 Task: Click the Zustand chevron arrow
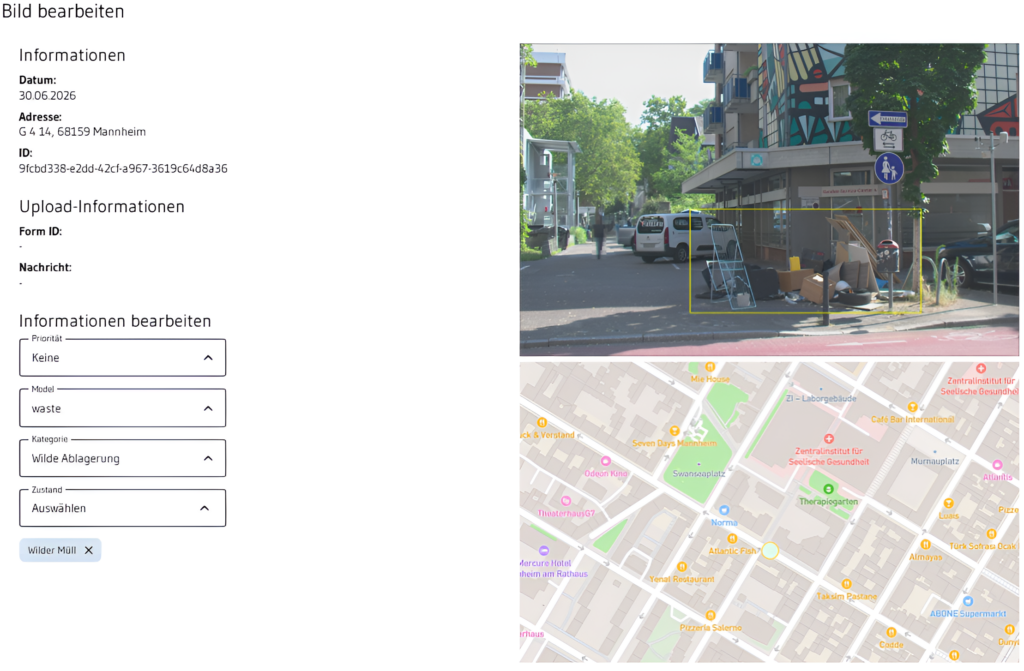[204, 508]
